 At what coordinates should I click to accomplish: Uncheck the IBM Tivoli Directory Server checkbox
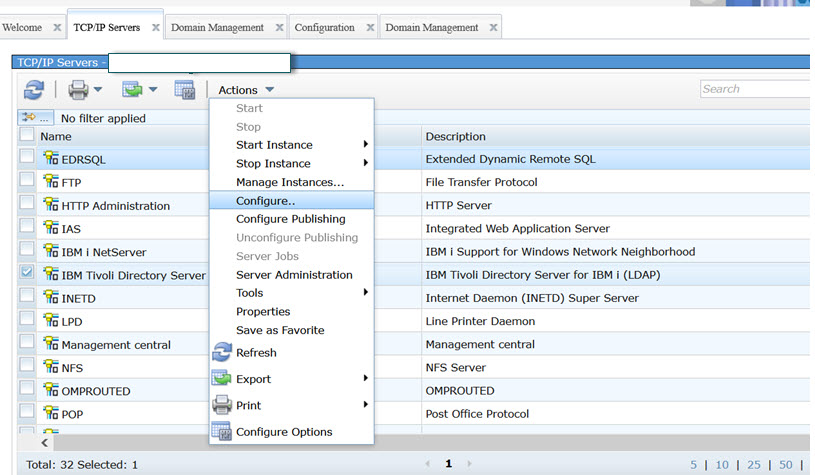click(27, 272)
